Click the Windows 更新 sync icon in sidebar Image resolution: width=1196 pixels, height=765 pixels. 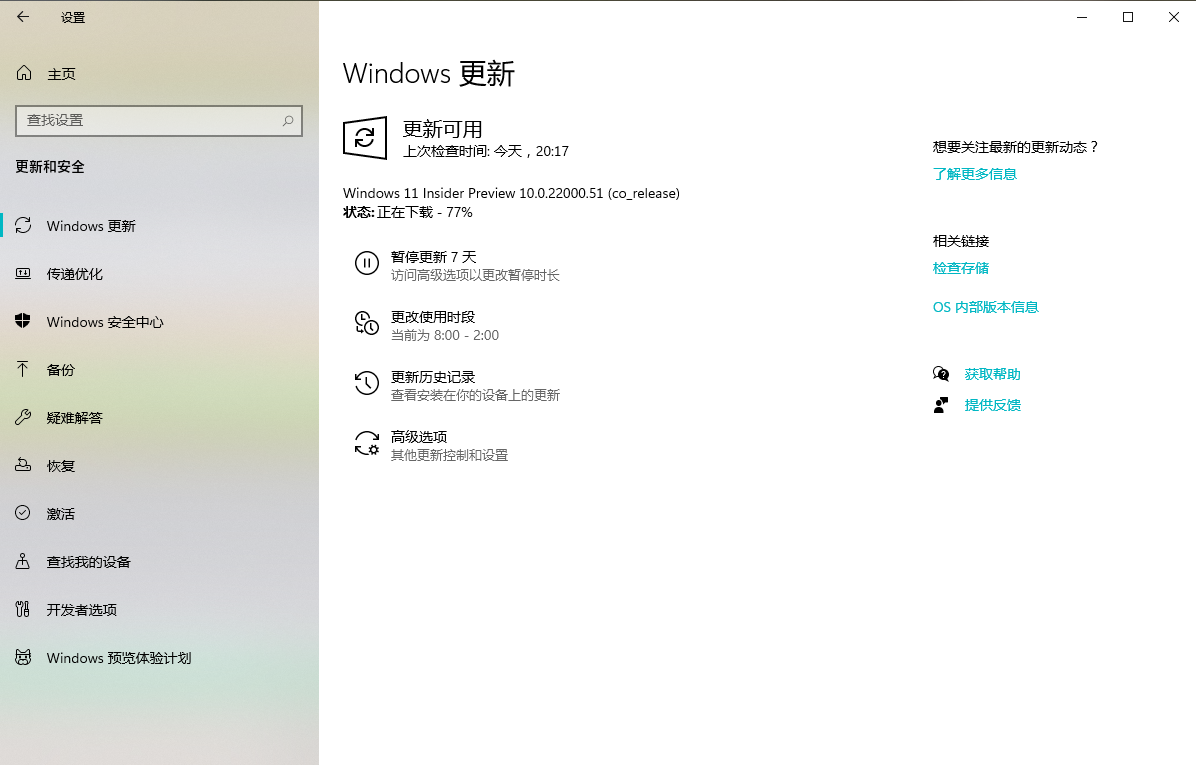(23, 225)
